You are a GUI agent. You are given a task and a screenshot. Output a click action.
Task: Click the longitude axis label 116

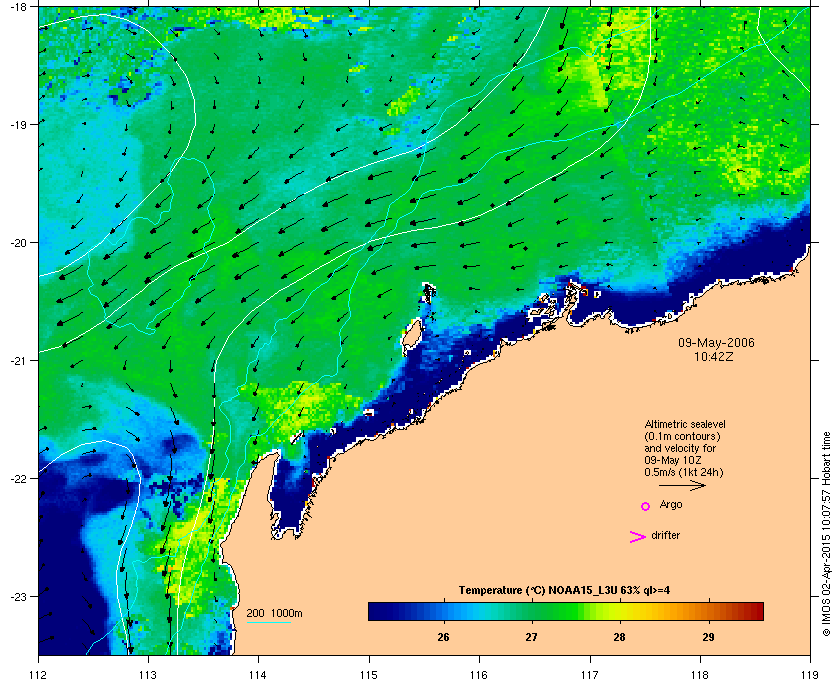(x=479, y=675)
